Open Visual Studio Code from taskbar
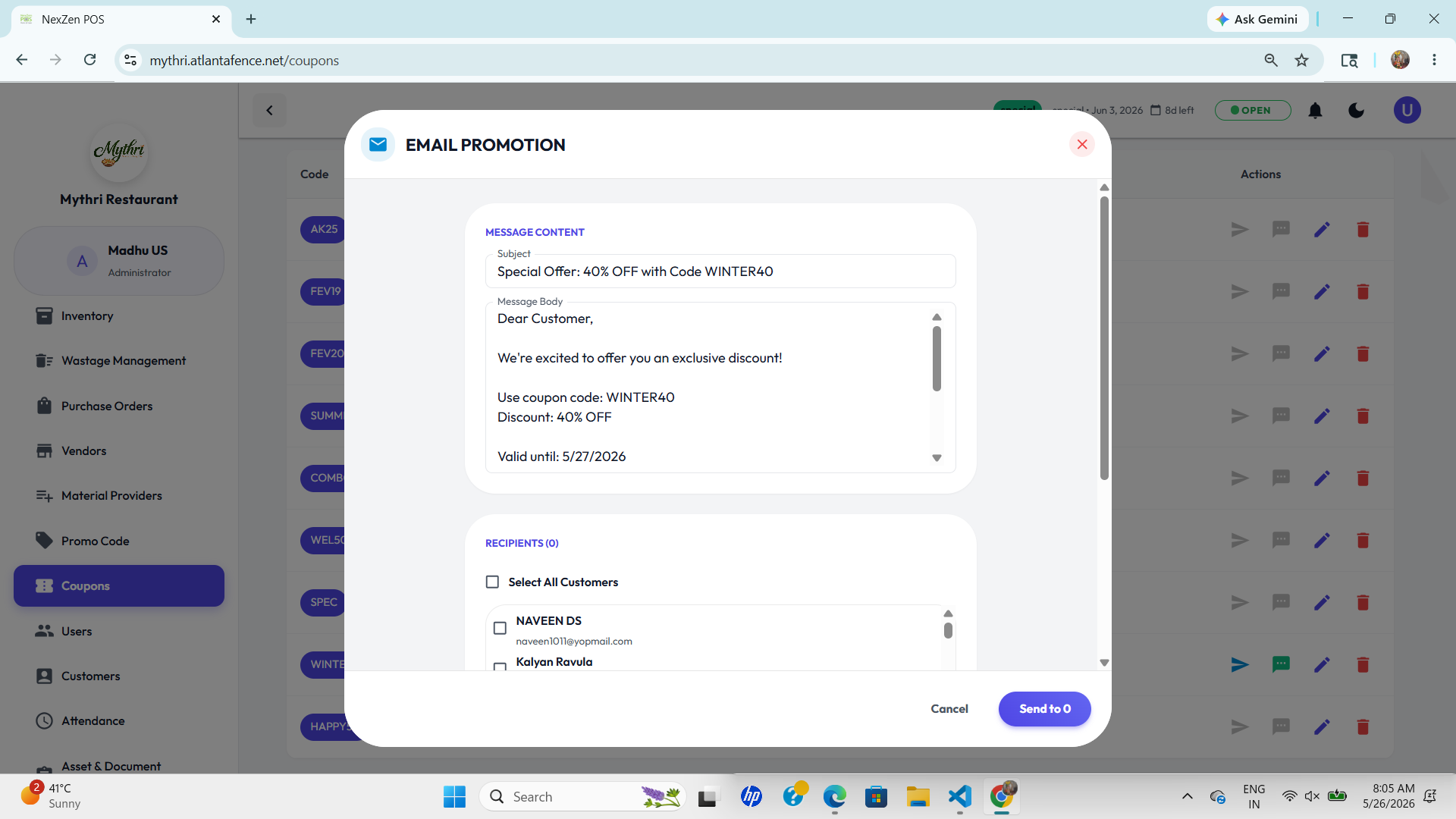 (x=959, y=796)
